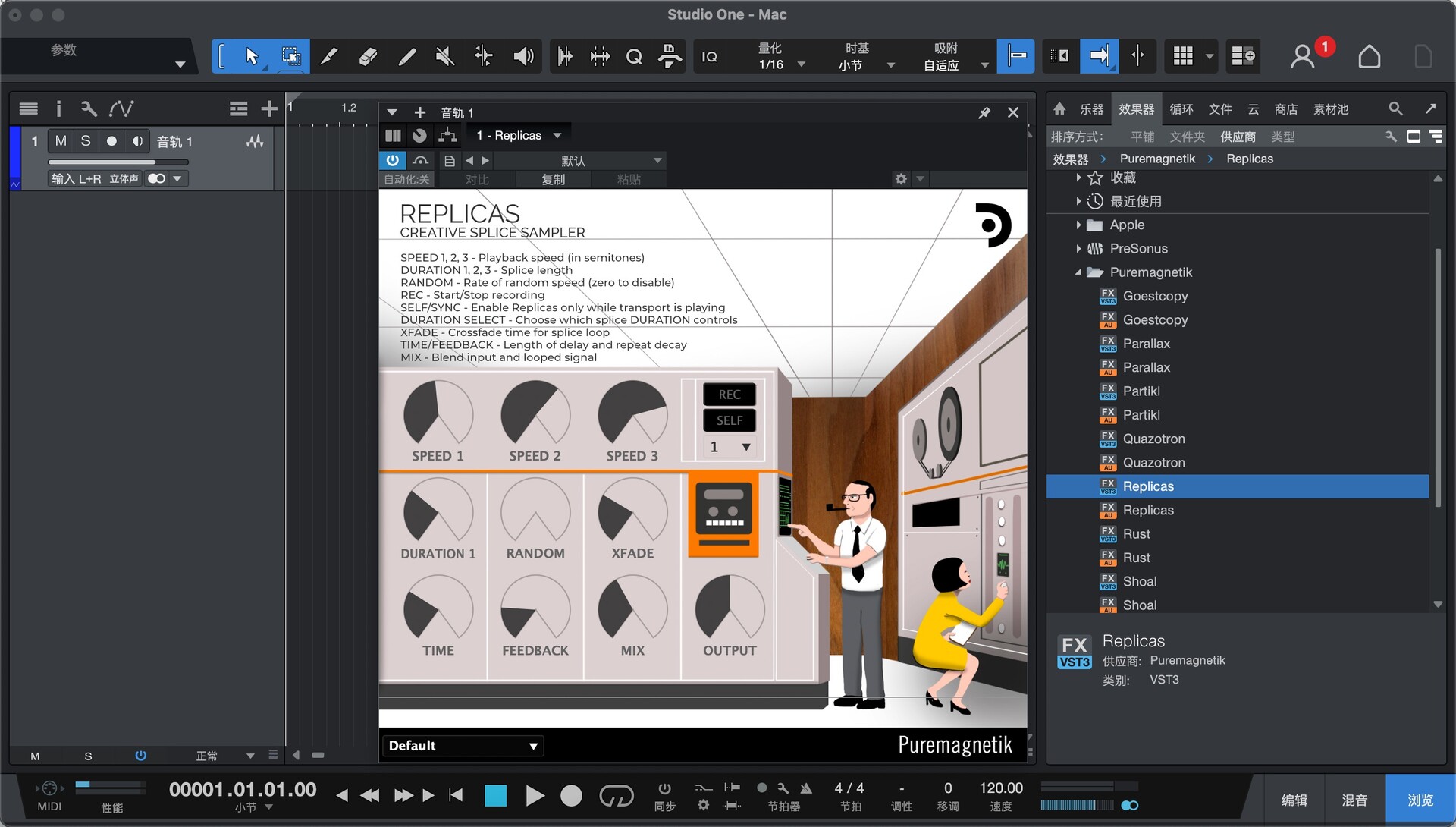Click browser home icon
Screen dimensions: 1456x827
[x=1059, y=109]
